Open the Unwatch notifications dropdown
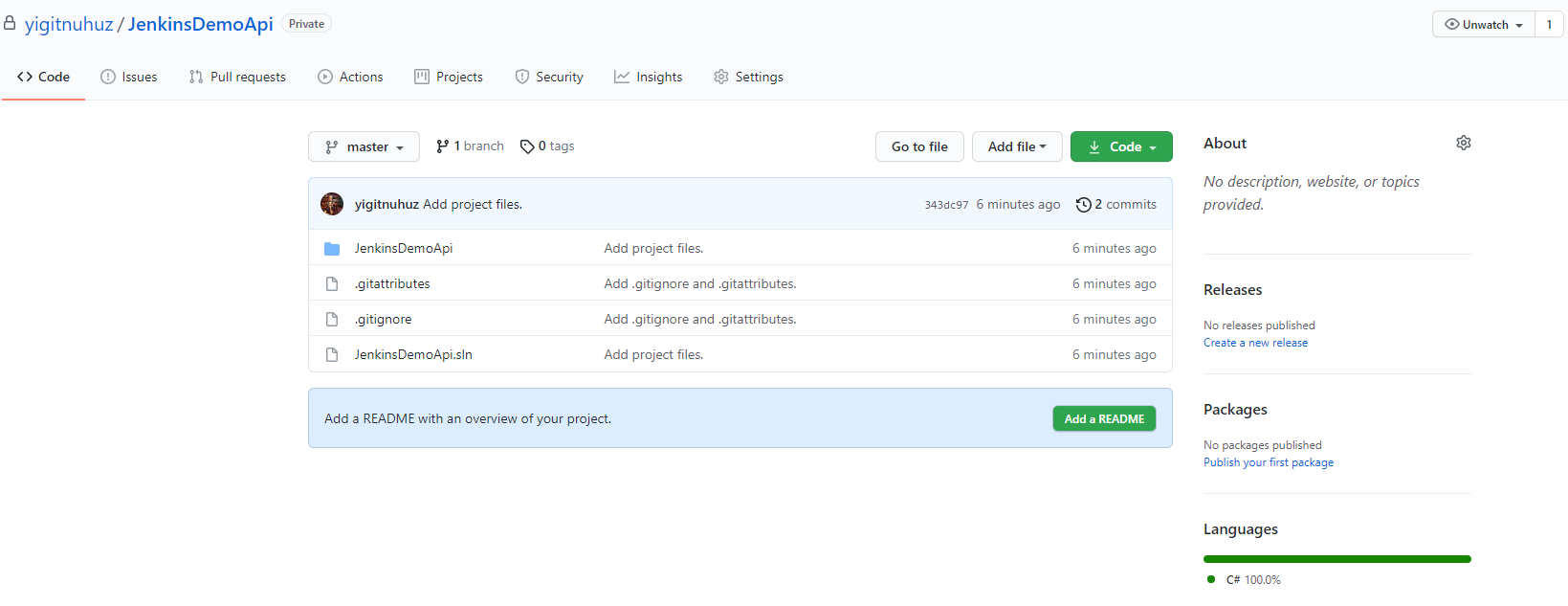The height and width of the screenshot is (606, 1568). click(x=1484, y=25)
